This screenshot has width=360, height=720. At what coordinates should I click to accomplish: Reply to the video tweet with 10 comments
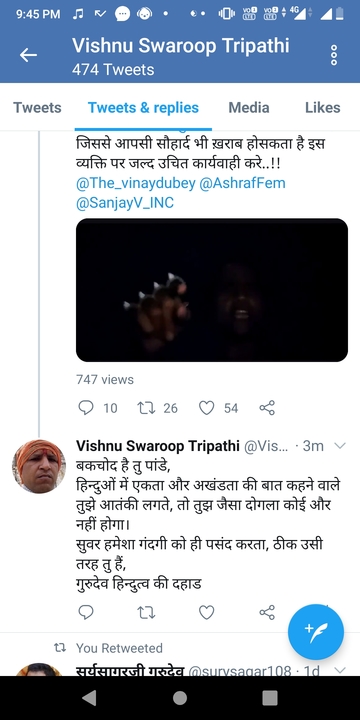(86, 407)
